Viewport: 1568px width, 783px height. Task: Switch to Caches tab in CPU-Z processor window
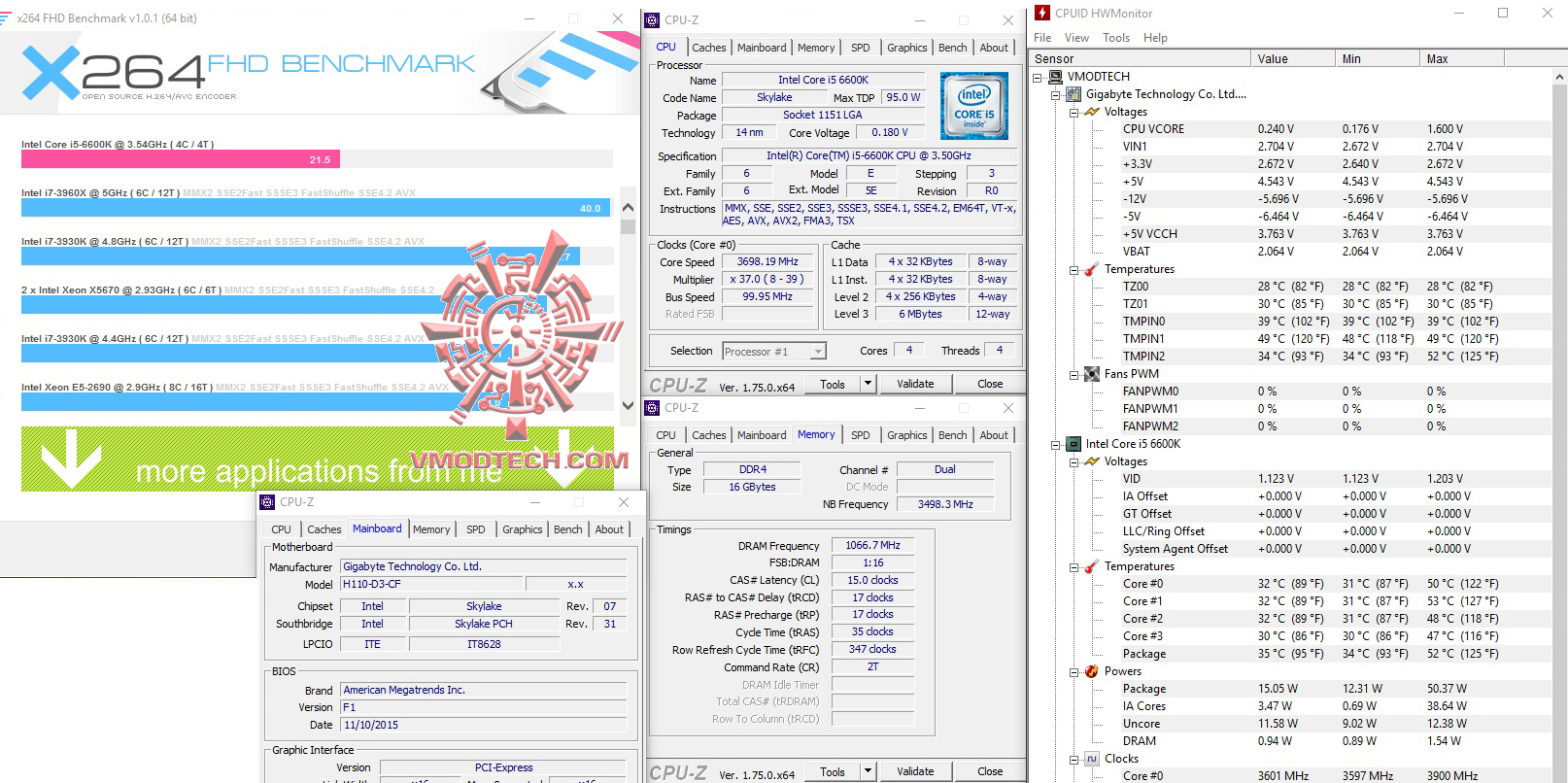(x=709, y=48)
